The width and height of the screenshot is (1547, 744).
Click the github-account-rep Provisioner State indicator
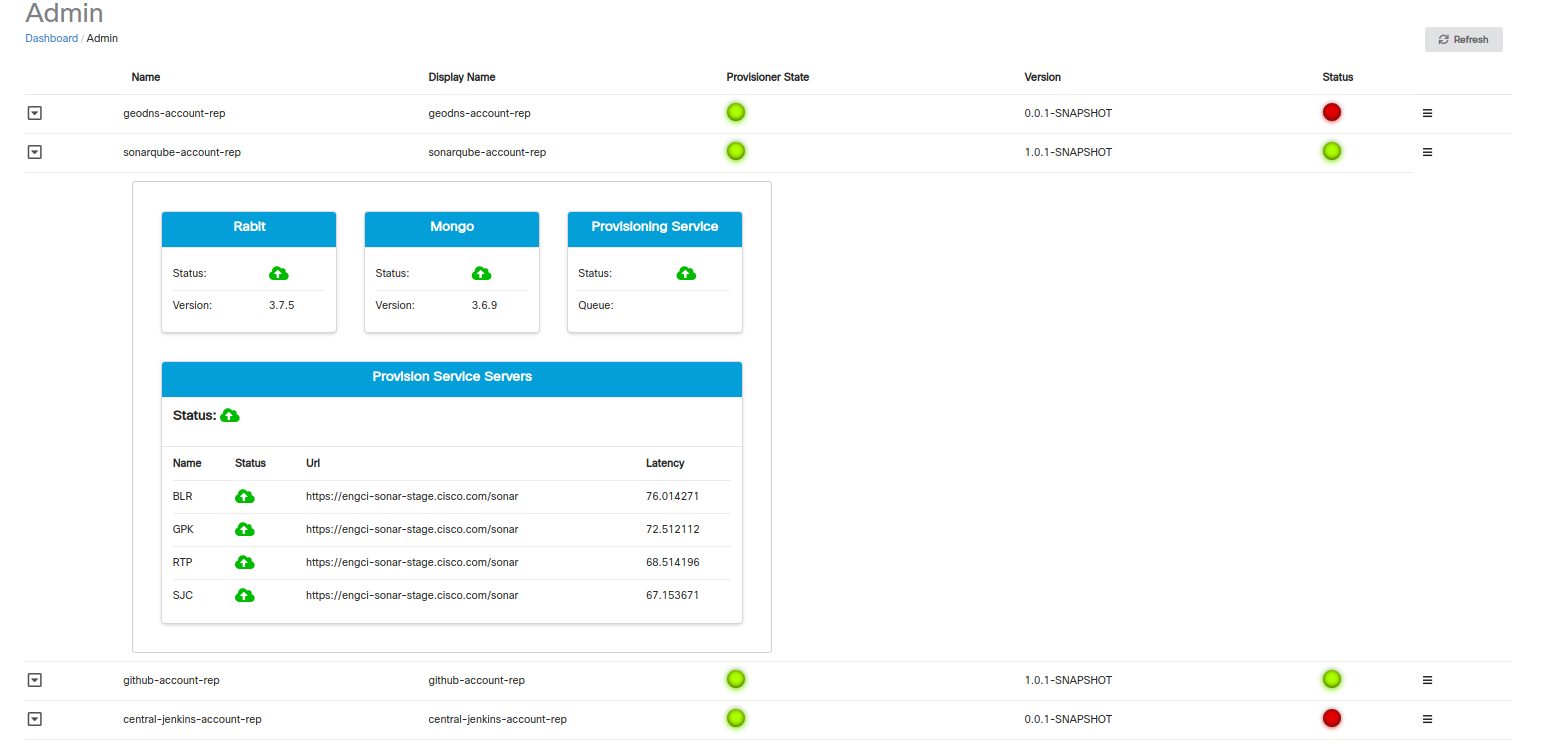click(x=736, y=679)
